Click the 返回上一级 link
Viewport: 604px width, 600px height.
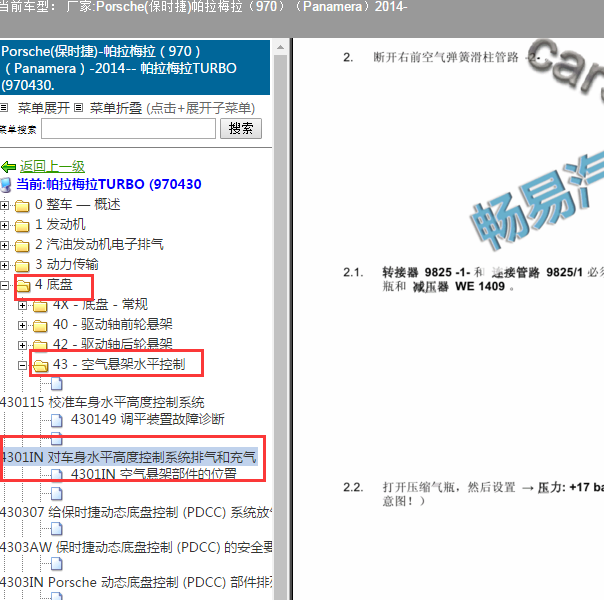tap(52, 166)
